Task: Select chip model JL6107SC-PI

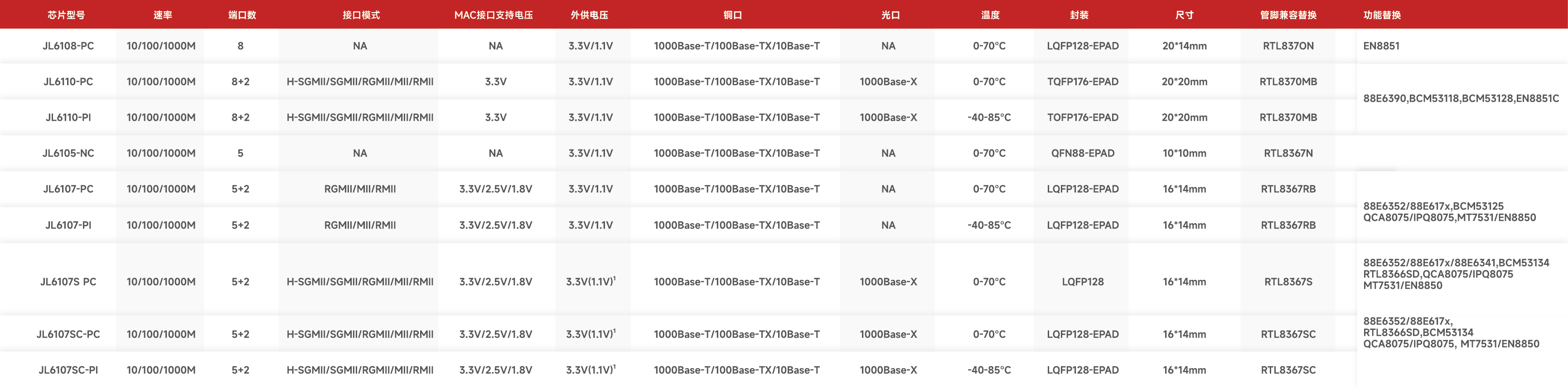Action: (x=68, y=370)
